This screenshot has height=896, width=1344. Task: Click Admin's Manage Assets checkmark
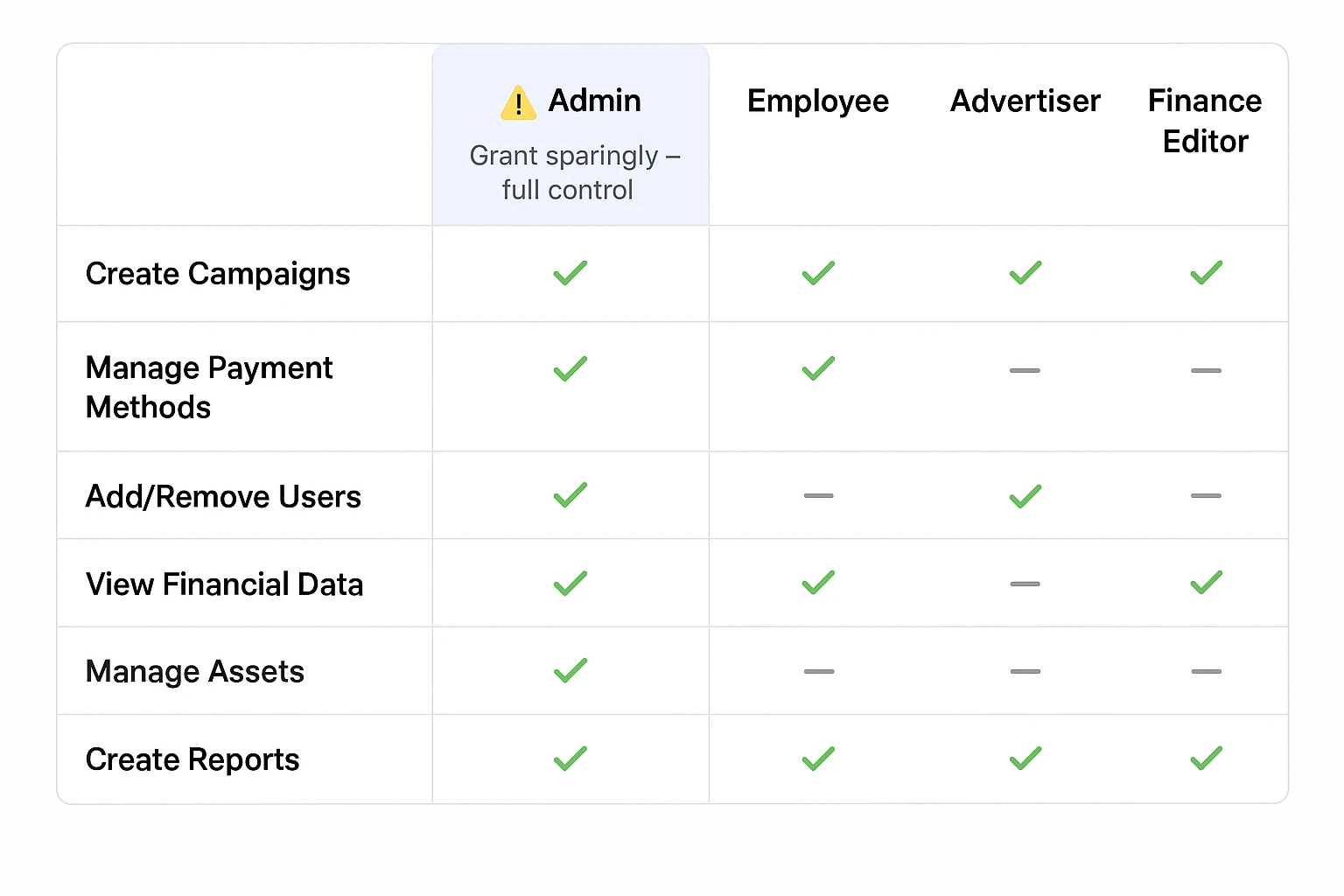pyautogui.click(x=570, y=671)
